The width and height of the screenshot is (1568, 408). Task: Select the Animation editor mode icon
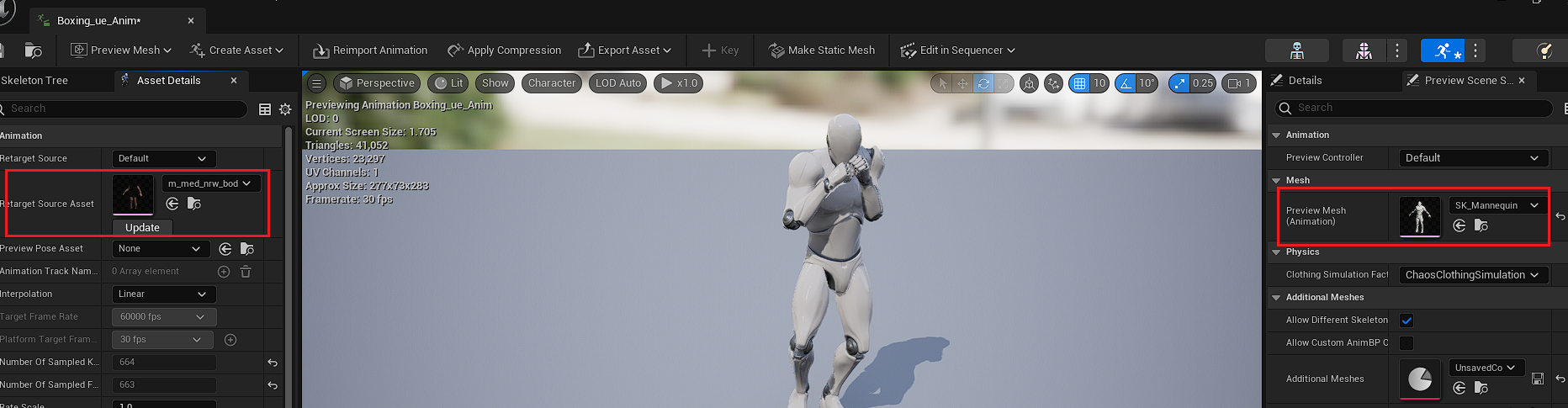click(x=1443, y=50)
